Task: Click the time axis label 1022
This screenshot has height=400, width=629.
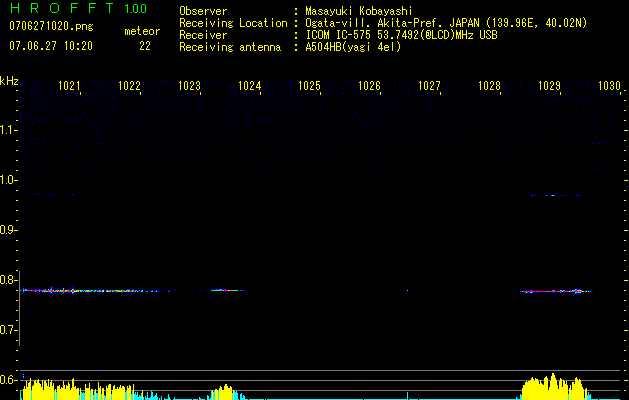Action: 129,86
